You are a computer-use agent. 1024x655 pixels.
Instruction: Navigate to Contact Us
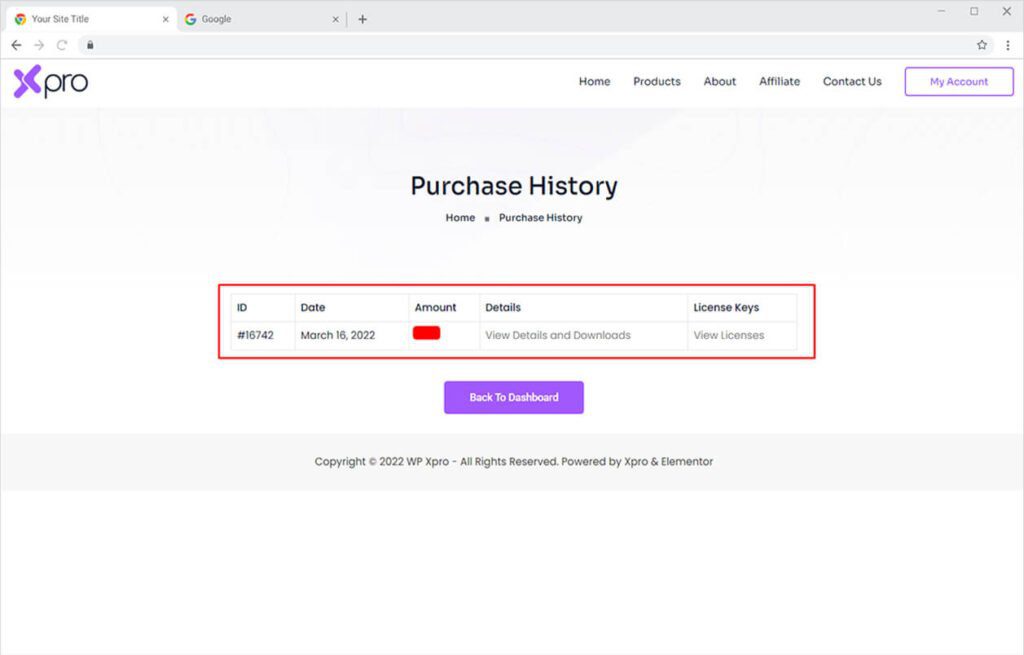pos(852,82)
